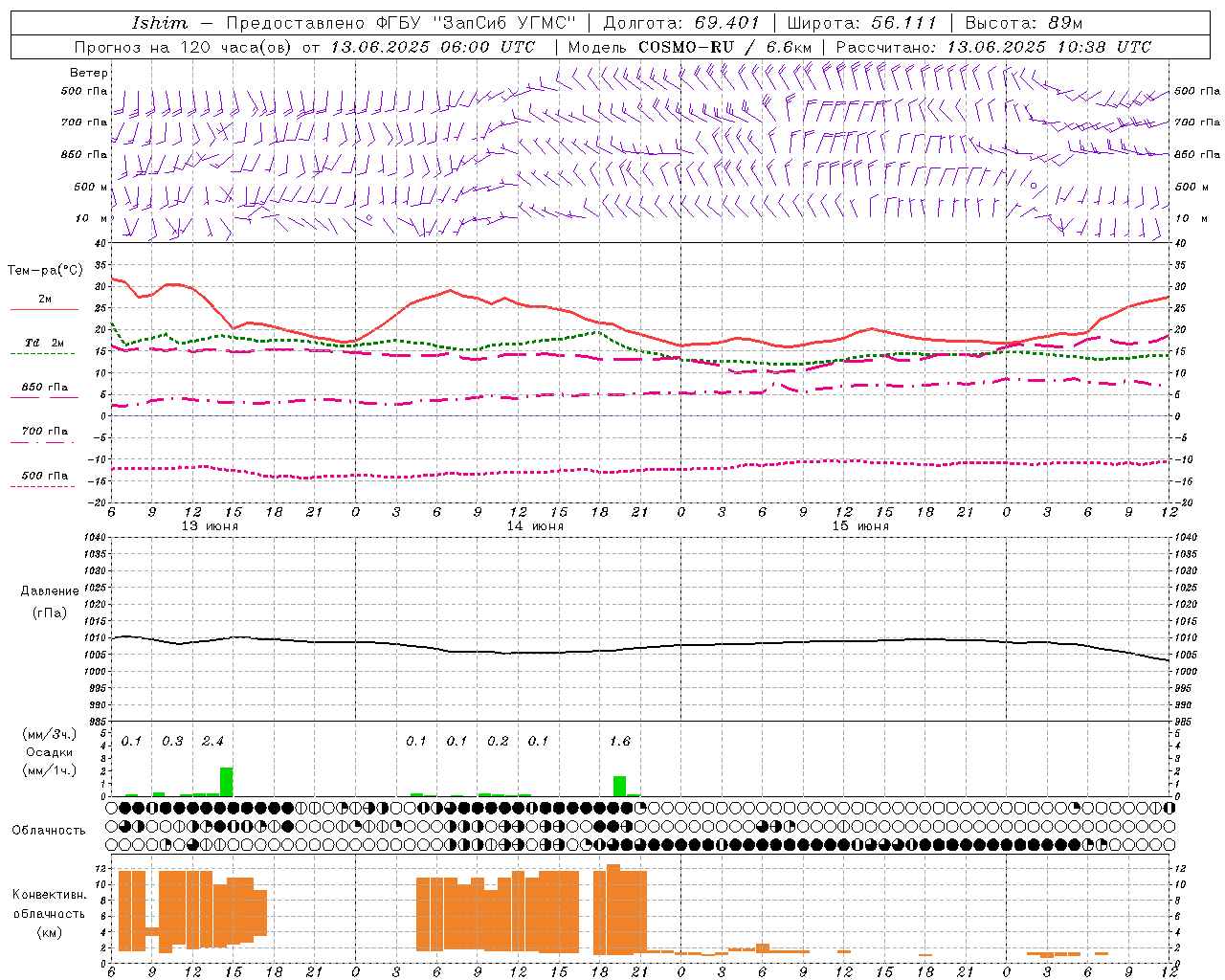The width and height of the screenshot is (1225, 980).
Task: Click the green precipitation bar under '1.6'
Action: click(x=620, y=786)
